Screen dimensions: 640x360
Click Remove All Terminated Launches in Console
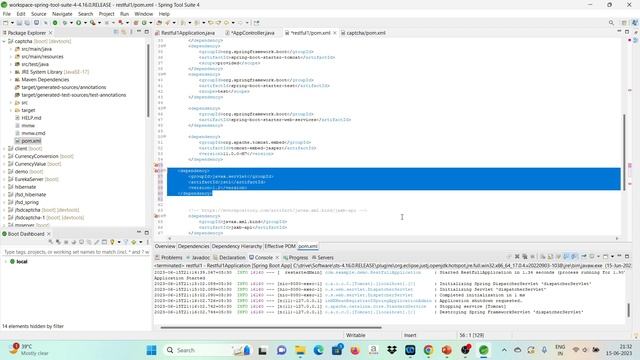(x=525, y=256)
